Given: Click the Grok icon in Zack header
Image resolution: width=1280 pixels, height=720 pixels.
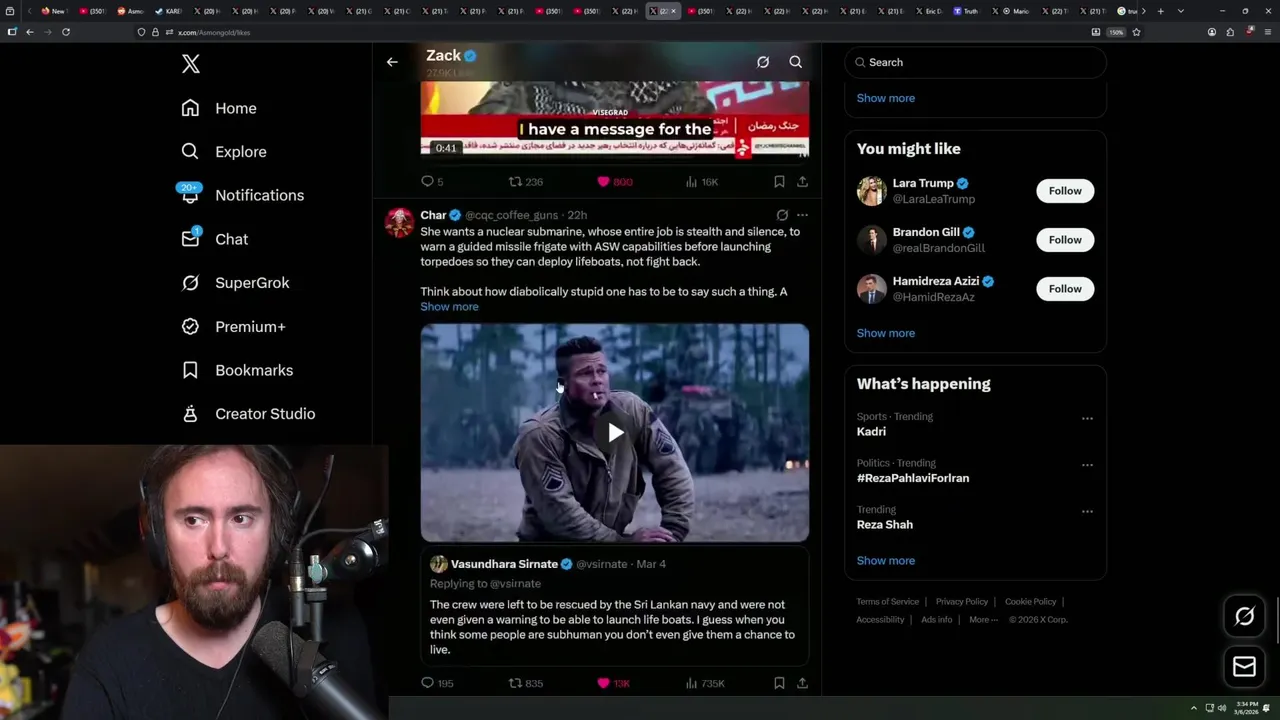Looking at the screenshot, I should pos(763,62).
